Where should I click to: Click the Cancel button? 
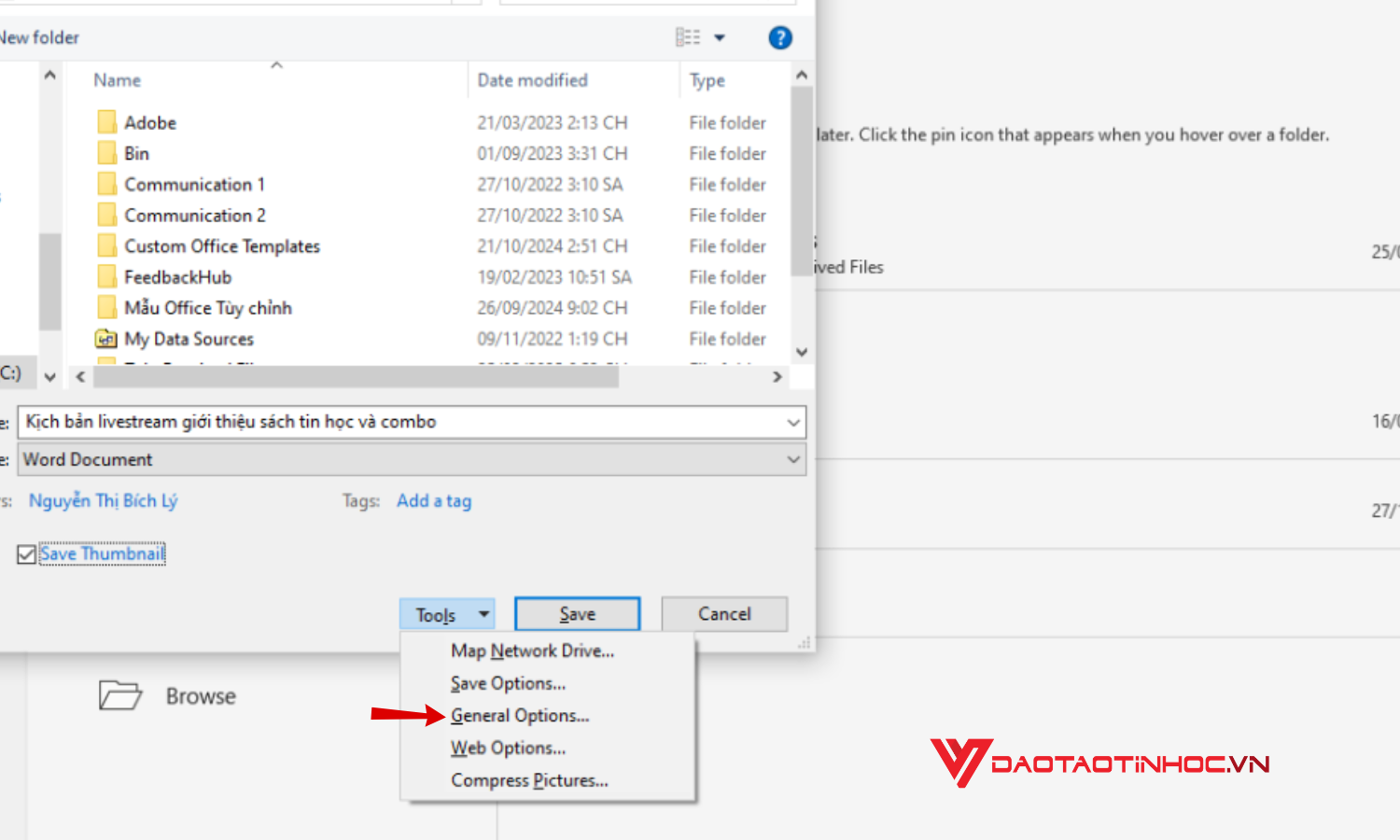tap(724, 613)
